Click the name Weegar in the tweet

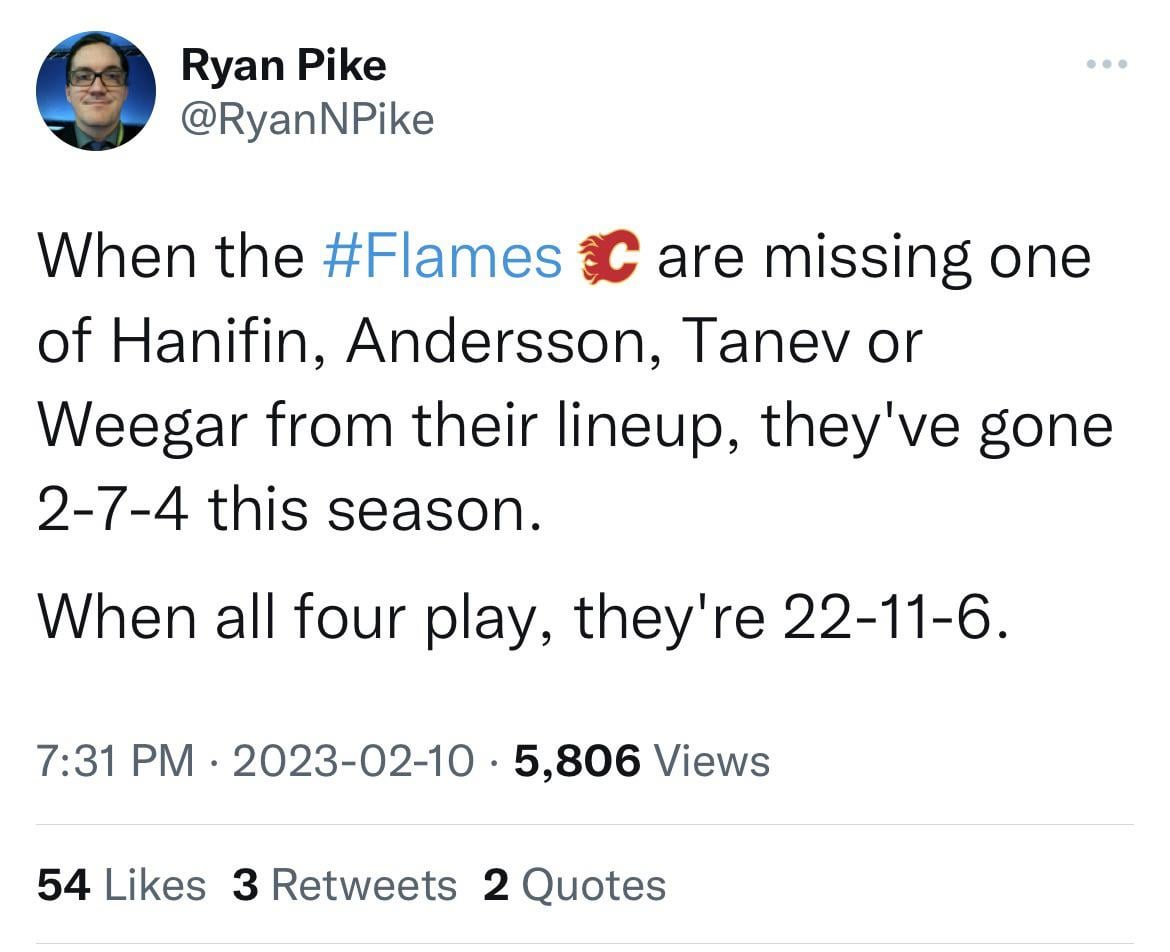coord(140,427)
